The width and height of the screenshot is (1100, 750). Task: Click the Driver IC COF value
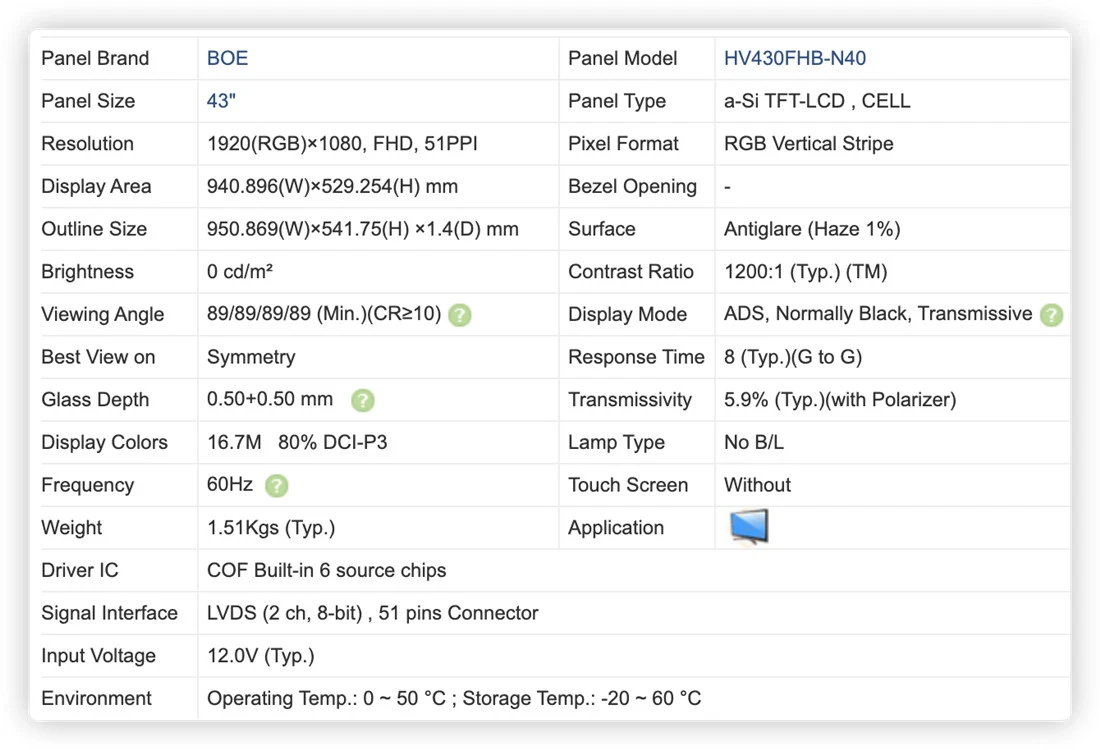click(x=326, y=570)
